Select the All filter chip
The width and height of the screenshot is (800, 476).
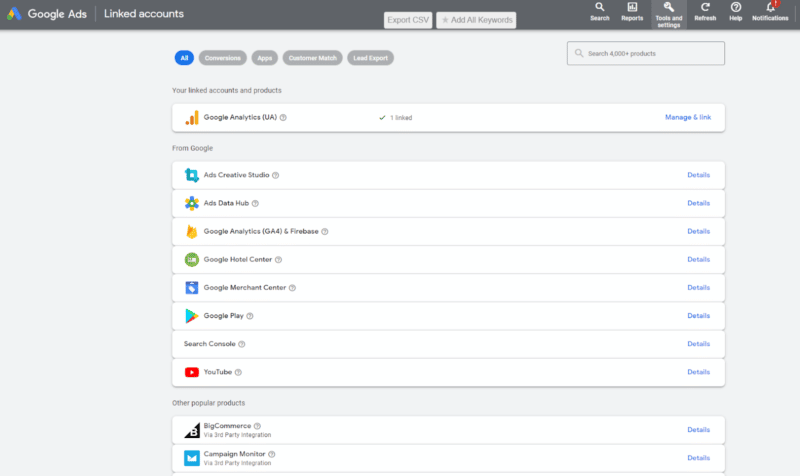point(183,58)
